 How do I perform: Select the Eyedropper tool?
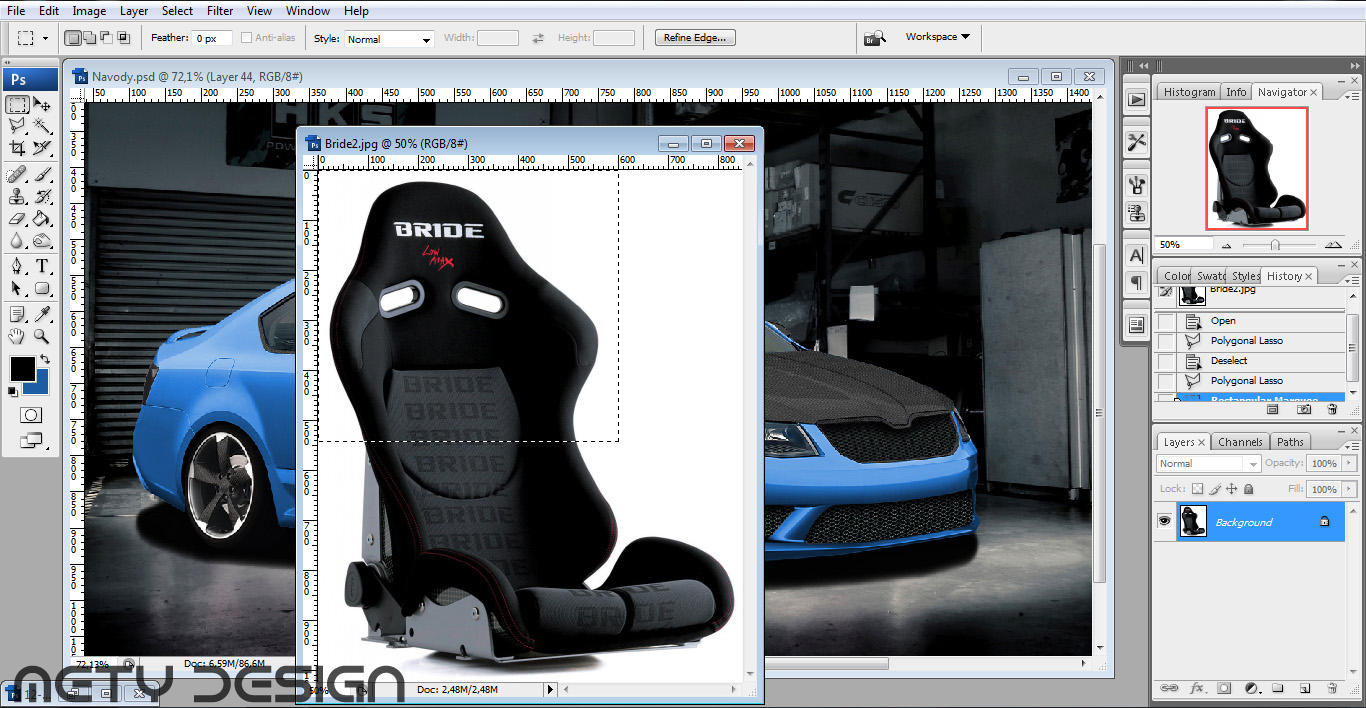(x=42, y=314)
